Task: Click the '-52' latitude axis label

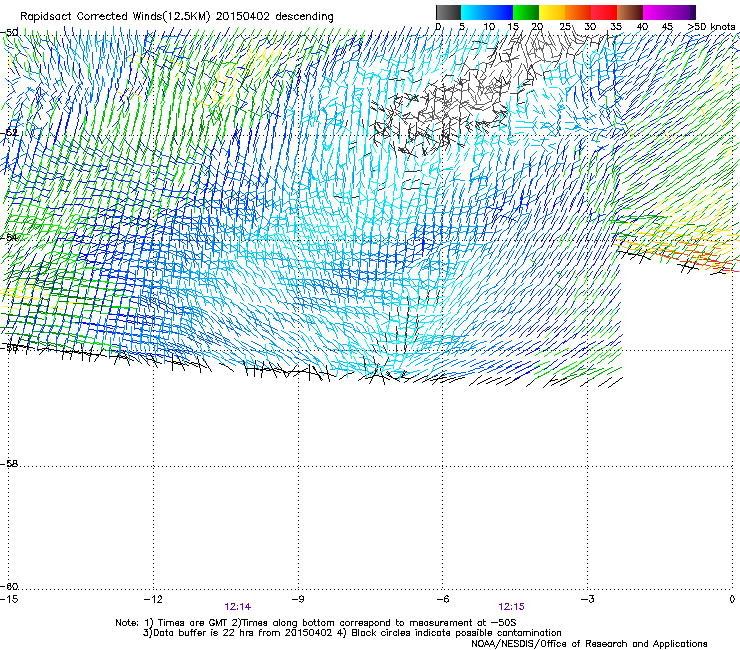Action: (x=9, y=133)
